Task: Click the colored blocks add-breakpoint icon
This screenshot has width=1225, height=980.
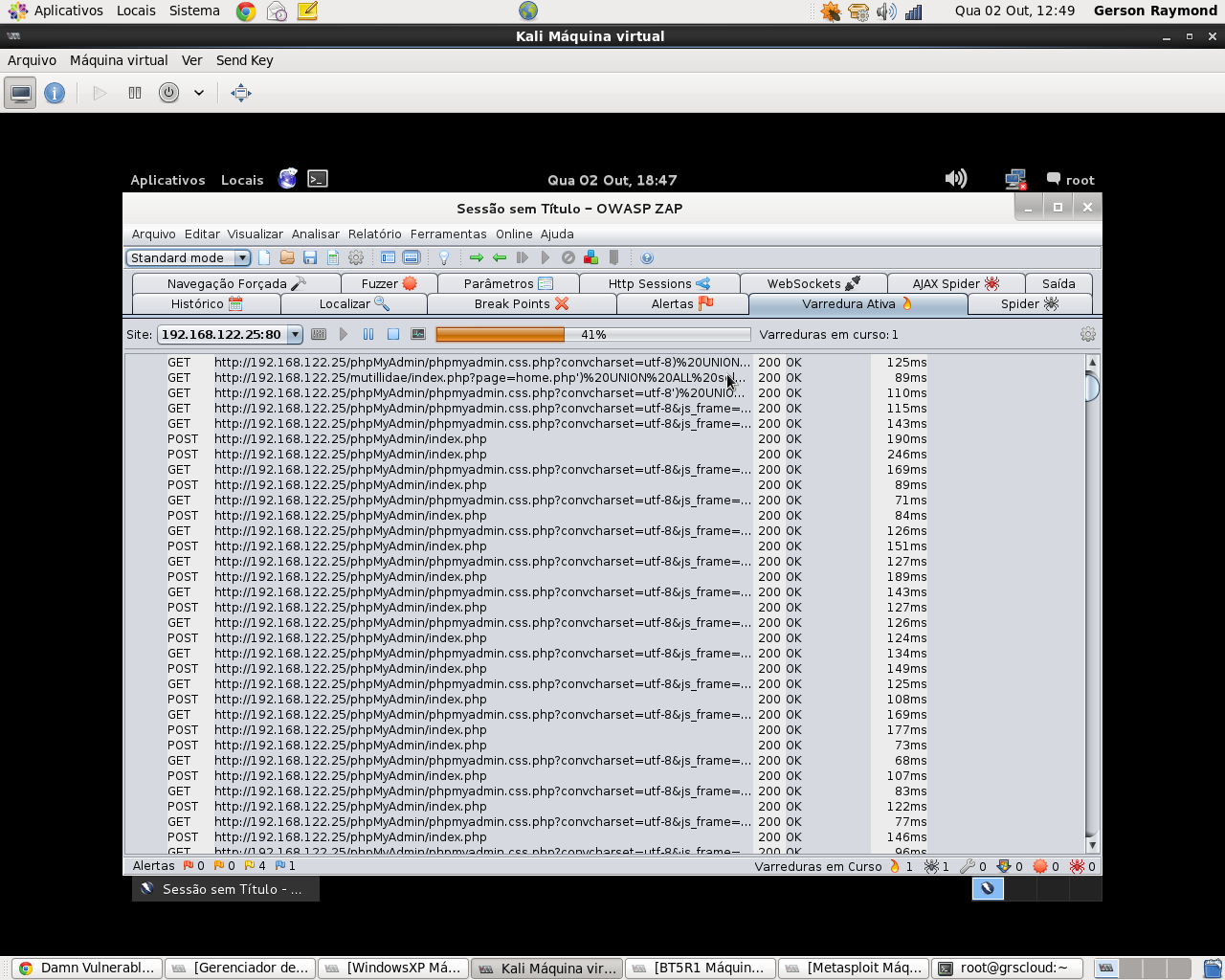Action: tap(590, 257)
